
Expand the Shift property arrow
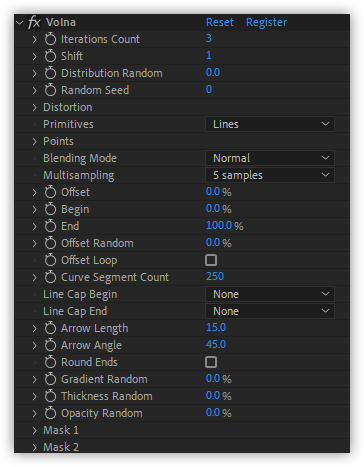coord(35,56)
